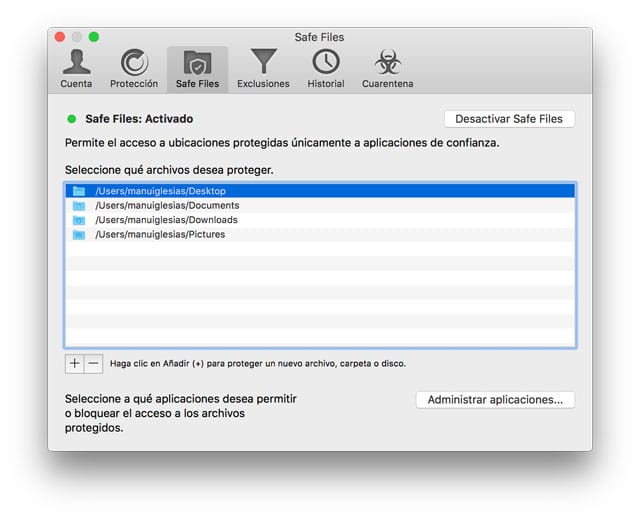
Task: Click the red close window button
Action: [x=60, y=37]
